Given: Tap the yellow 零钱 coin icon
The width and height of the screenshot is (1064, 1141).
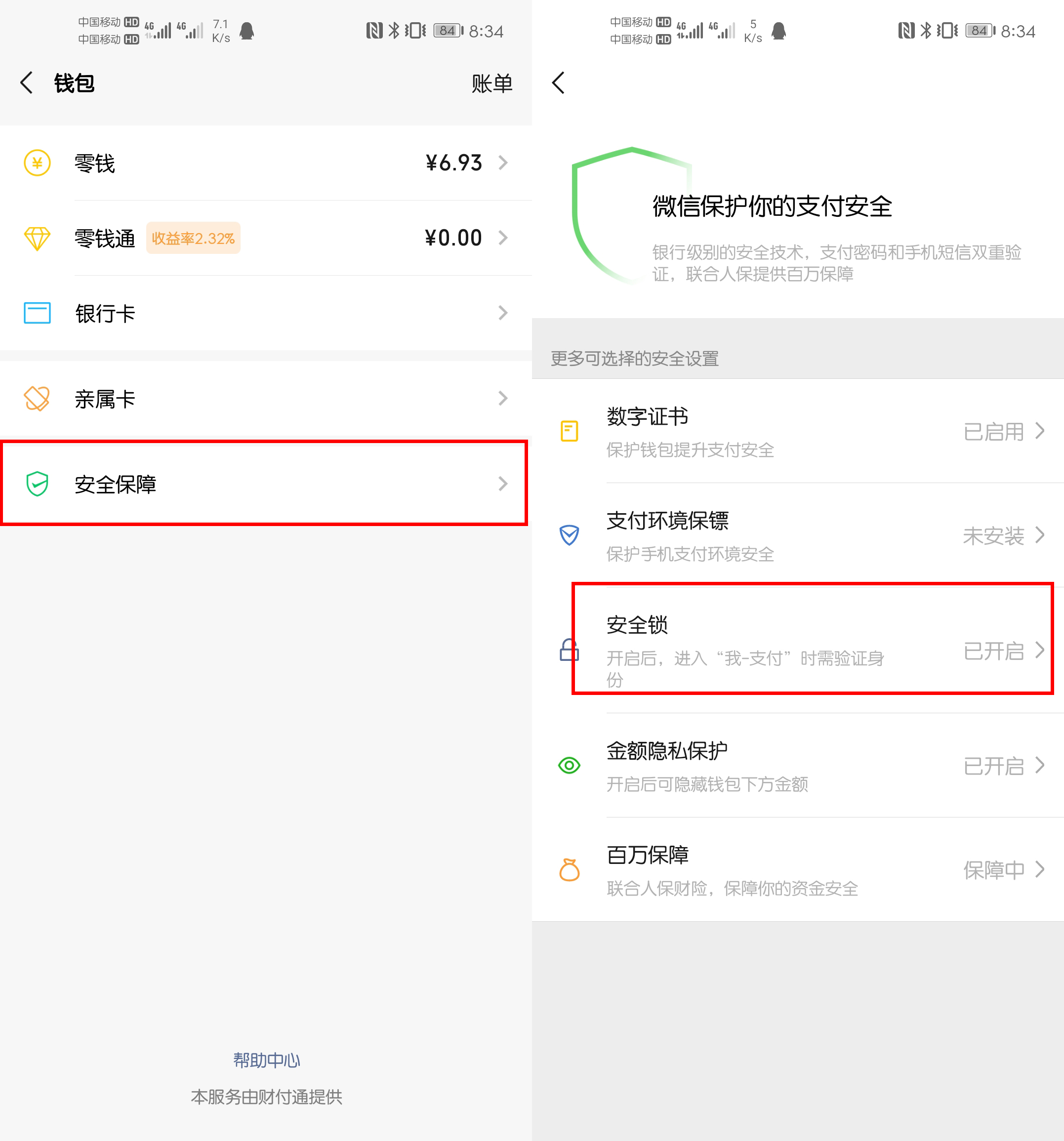Looking at the screenshot, I should point(38,163).
